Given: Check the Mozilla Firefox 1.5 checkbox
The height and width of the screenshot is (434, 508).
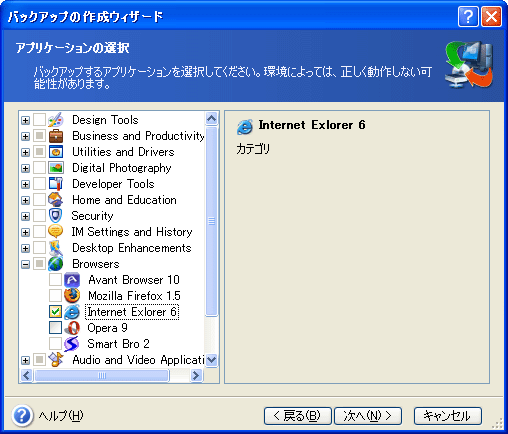Looking at the screenshot, I should (x=55, y=296).
